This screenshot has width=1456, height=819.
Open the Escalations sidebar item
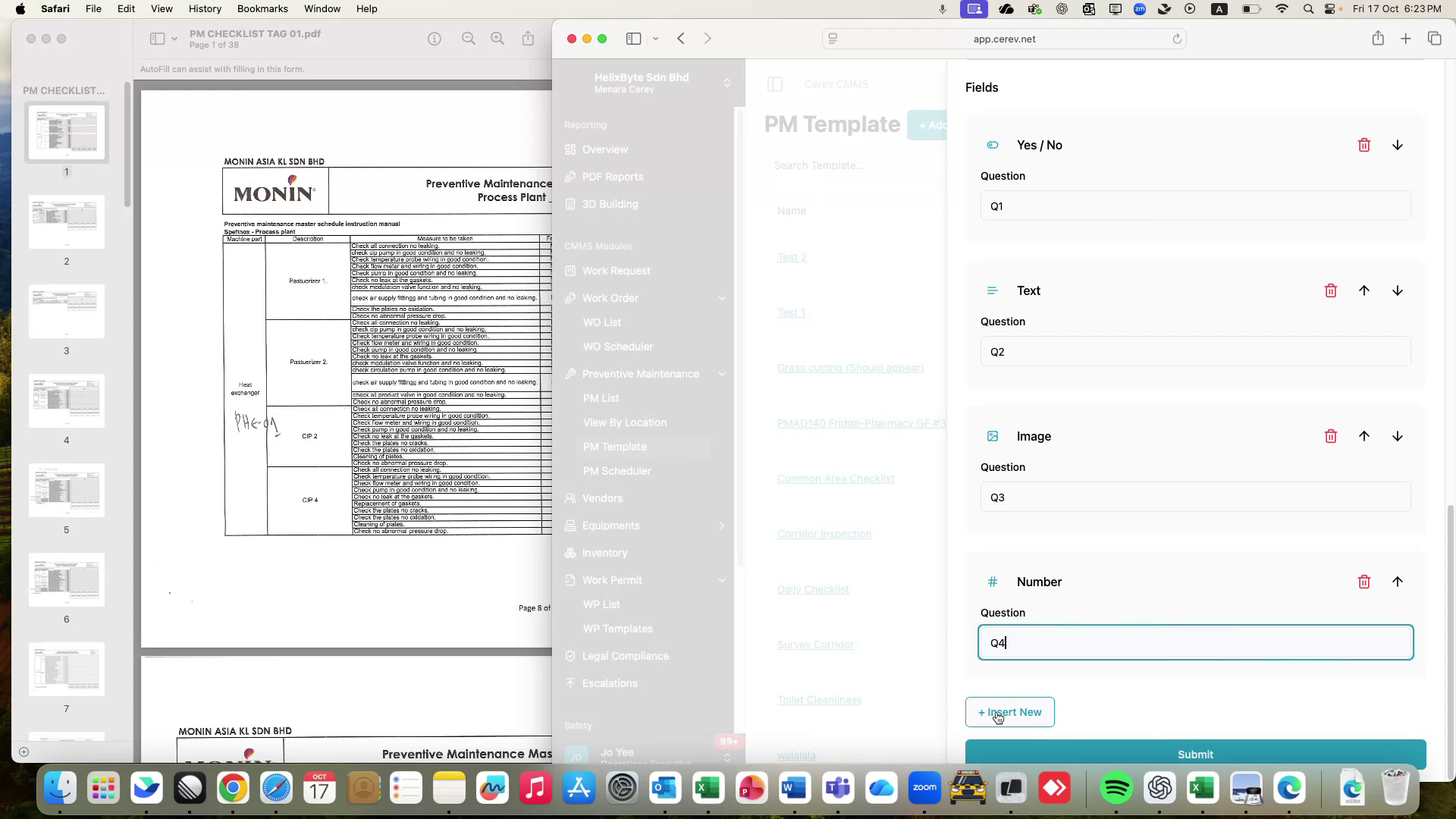(x=609, y=683)
